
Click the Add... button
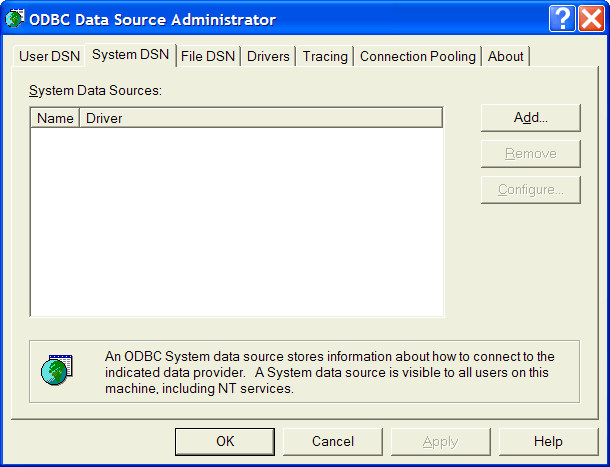point(531,118)
